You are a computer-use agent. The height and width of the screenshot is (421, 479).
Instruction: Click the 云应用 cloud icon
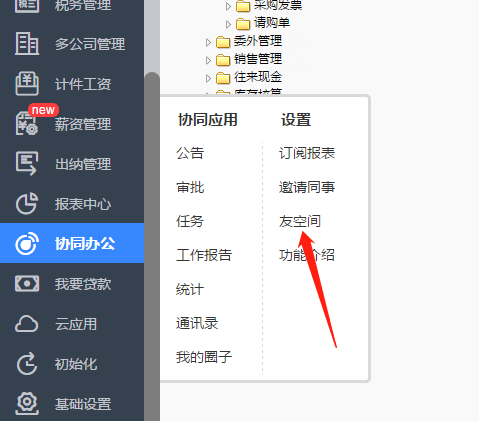[x=27, y=324]
